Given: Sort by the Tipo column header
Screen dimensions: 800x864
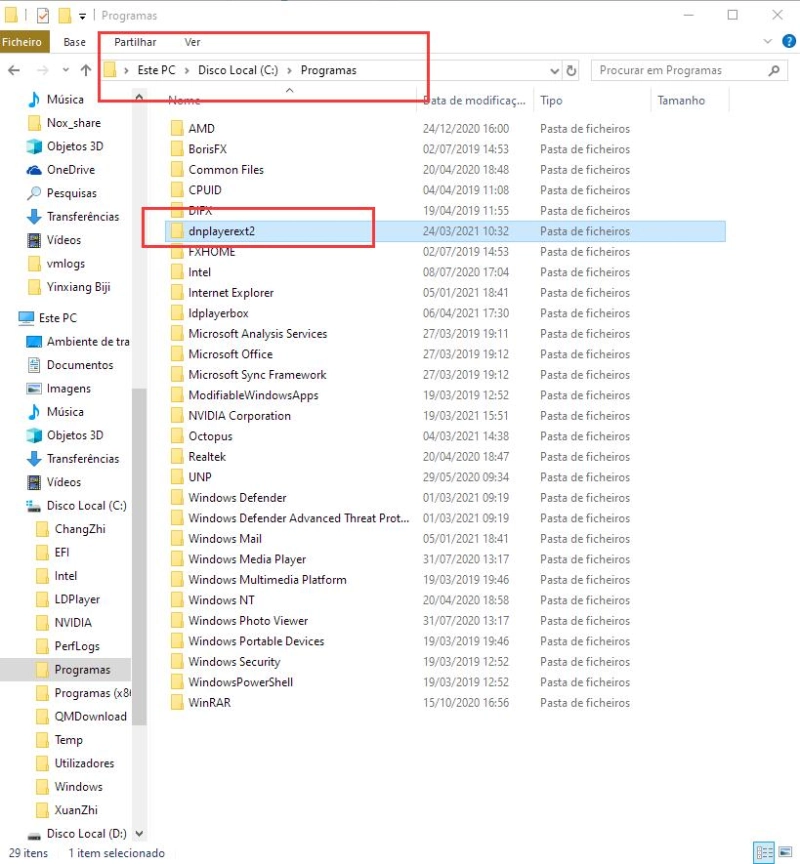Looking at the screenshot, I should pos(551,100).
